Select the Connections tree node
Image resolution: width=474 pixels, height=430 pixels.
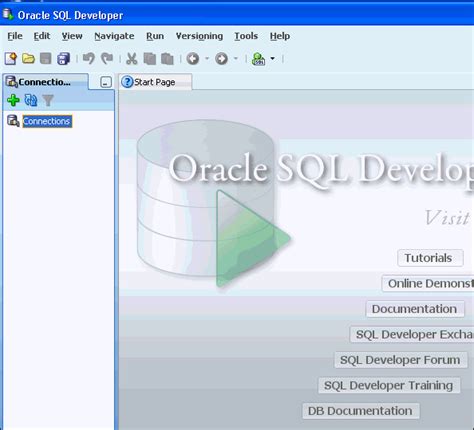(x=47, y=121)
